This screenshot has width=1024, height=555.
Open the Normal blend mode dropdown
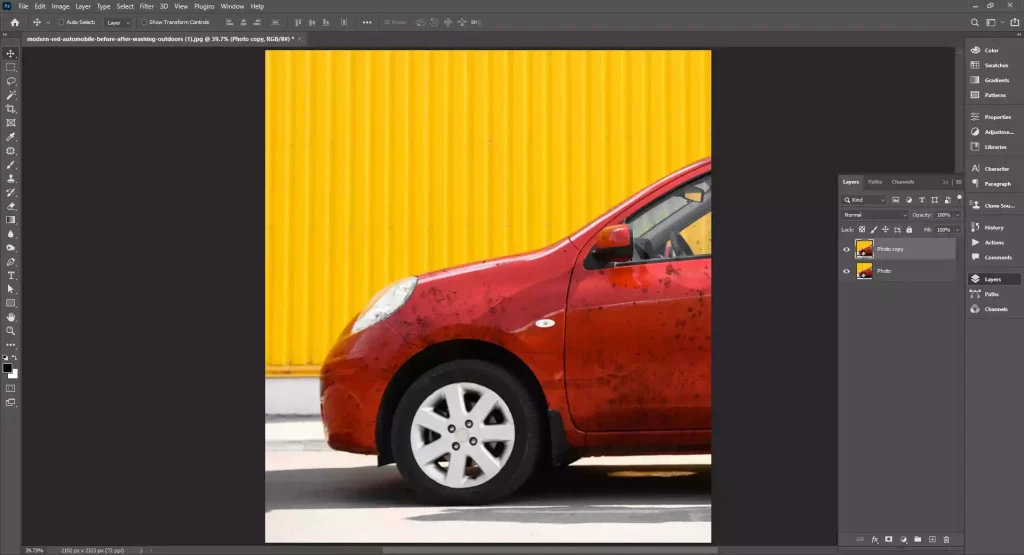point(875,215)
